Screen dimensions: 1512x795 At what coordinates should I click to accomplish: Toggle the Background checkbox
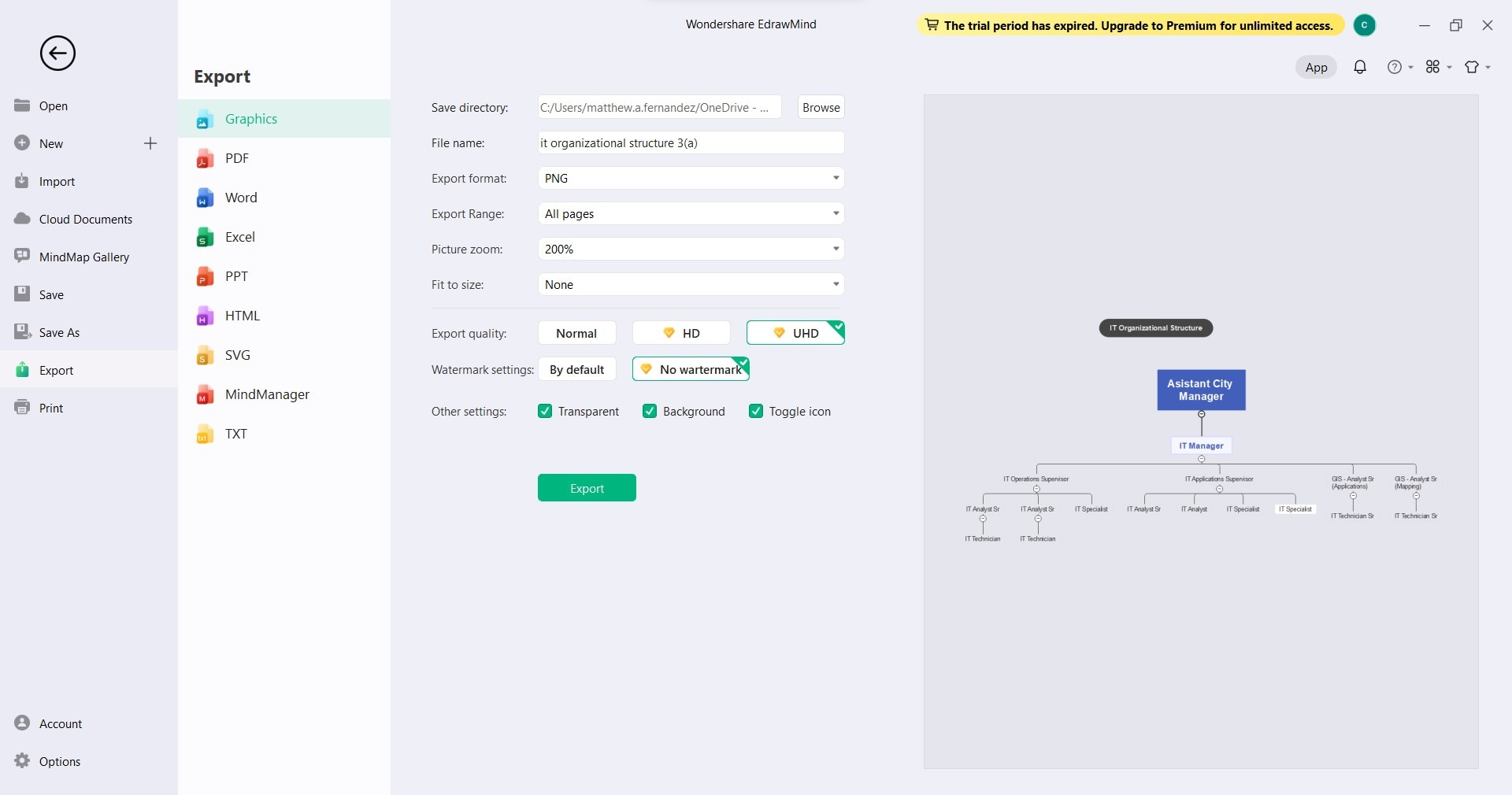(650, 411)
